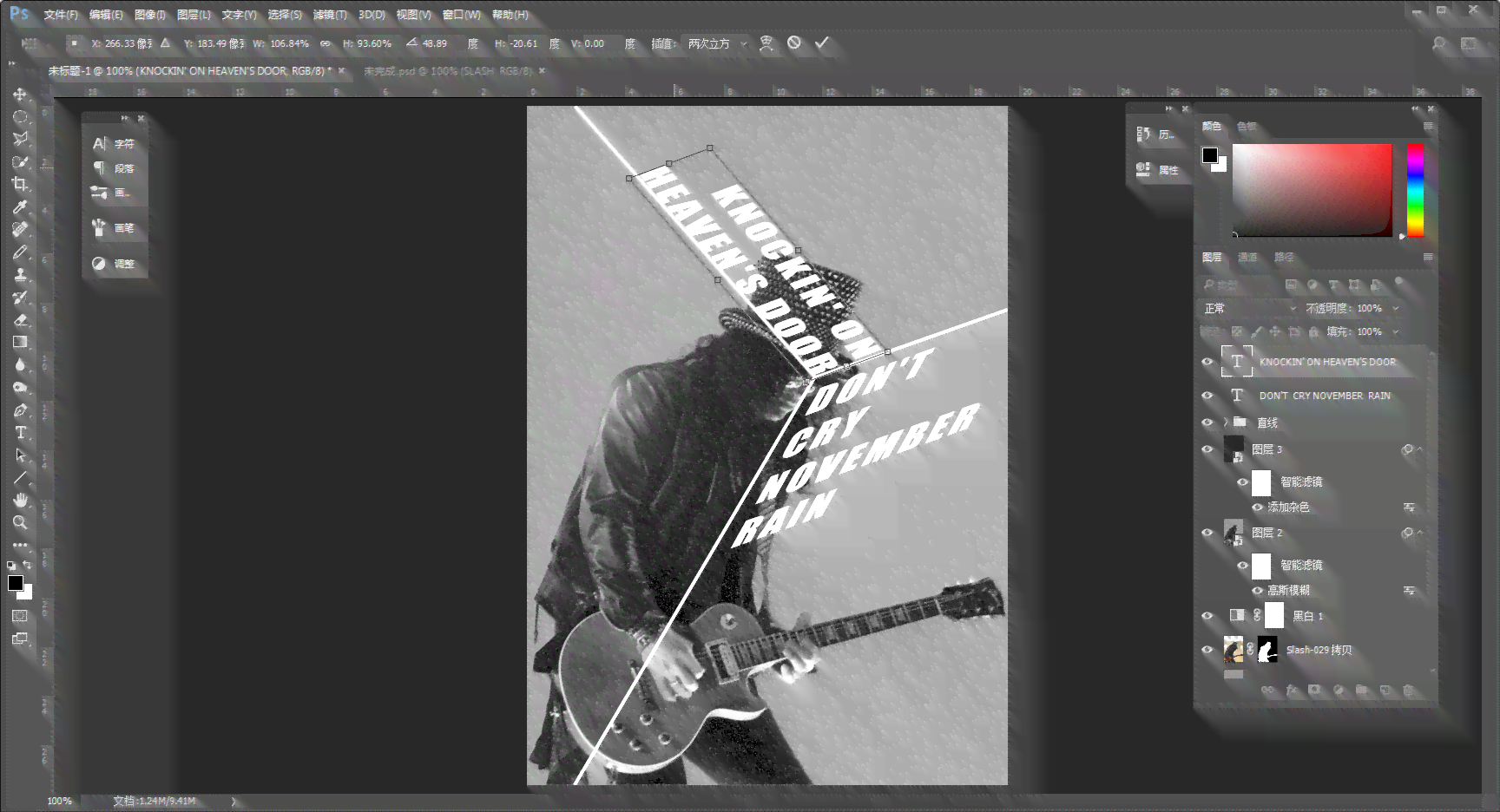1500x812 pixels.
Task: Toggle relative positioning triangle icon
Action: tap(165, 43)
